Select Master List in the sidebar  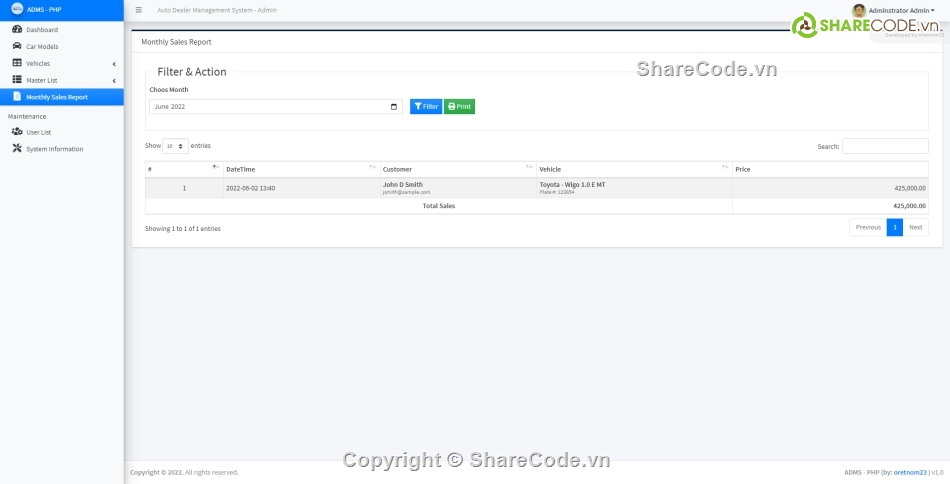point(42,80)
